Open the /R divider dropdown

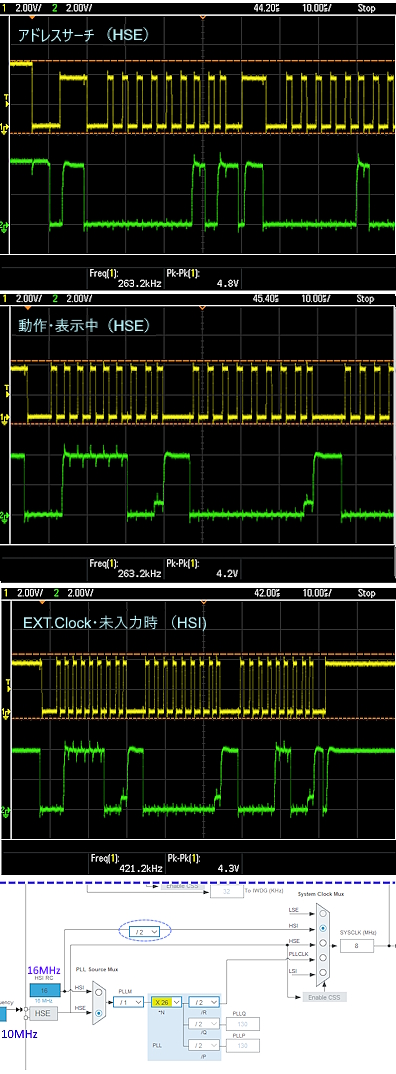pyautogui.click(x=203, y=1002)
